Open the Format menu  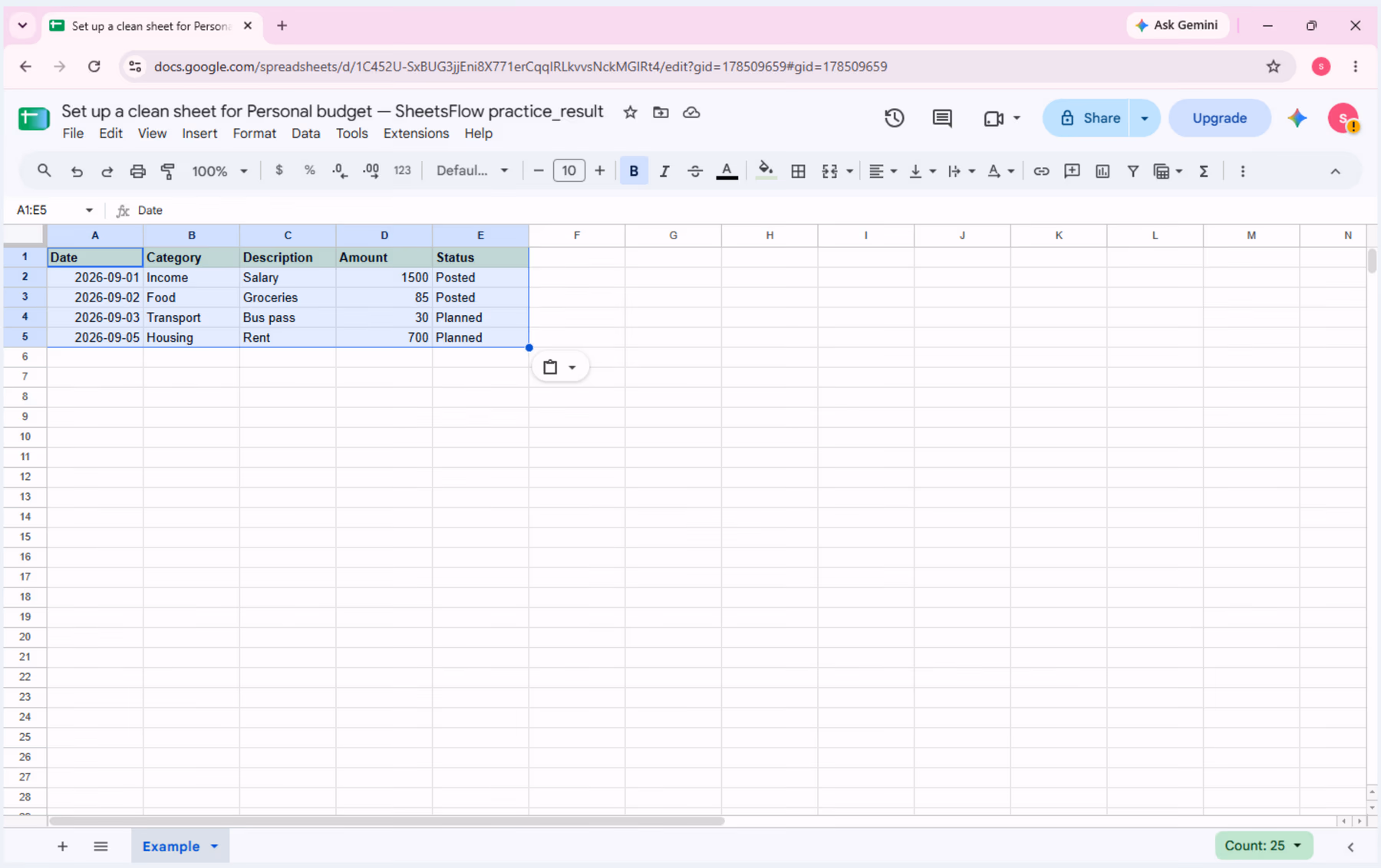pyautogui.click(x=254, y=133)
